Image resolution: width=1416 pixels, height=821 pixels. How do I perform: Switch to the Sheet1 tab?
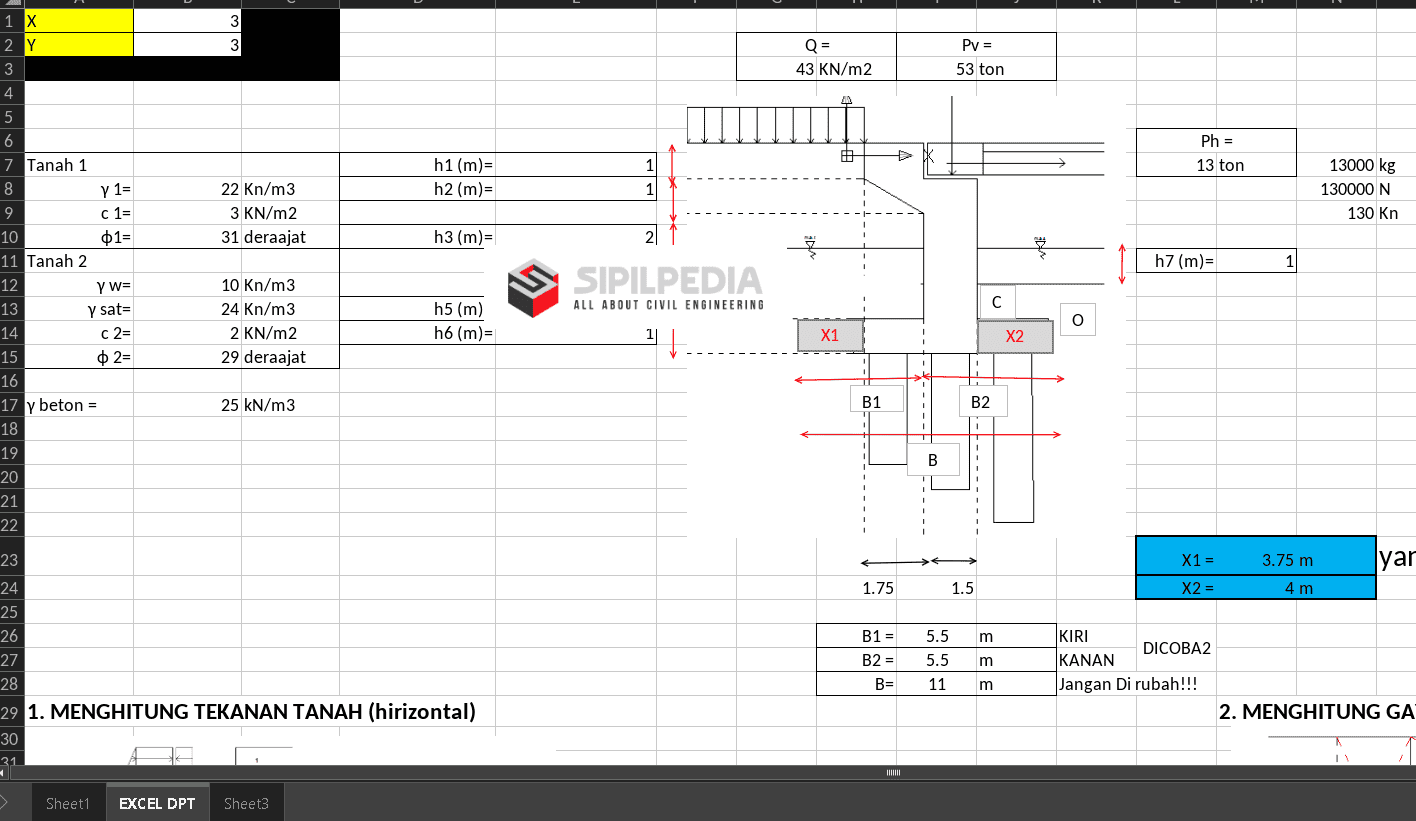click(68, 803)
